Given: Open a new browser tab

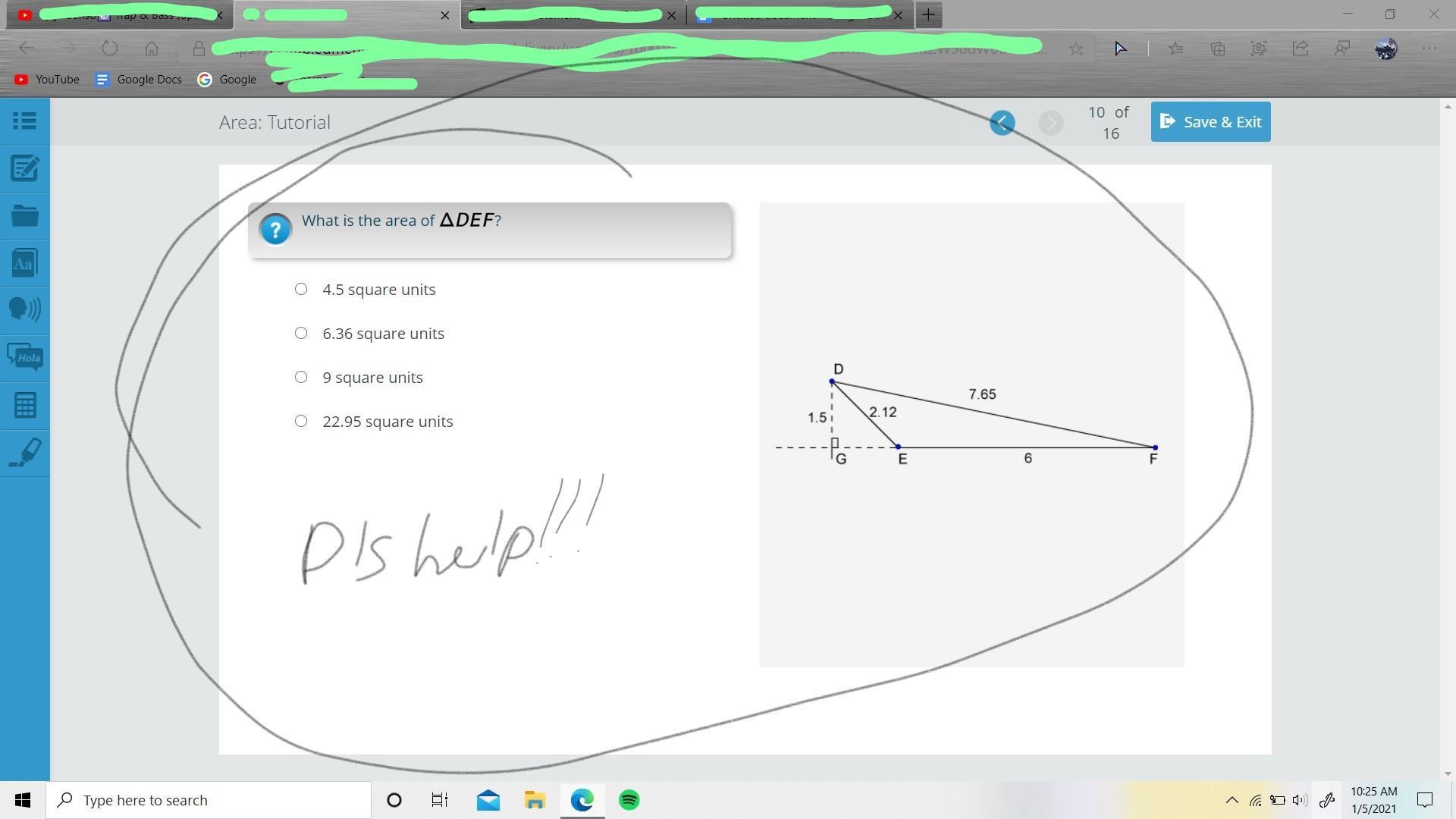Looking at the screenshot, I should point(928,14).
